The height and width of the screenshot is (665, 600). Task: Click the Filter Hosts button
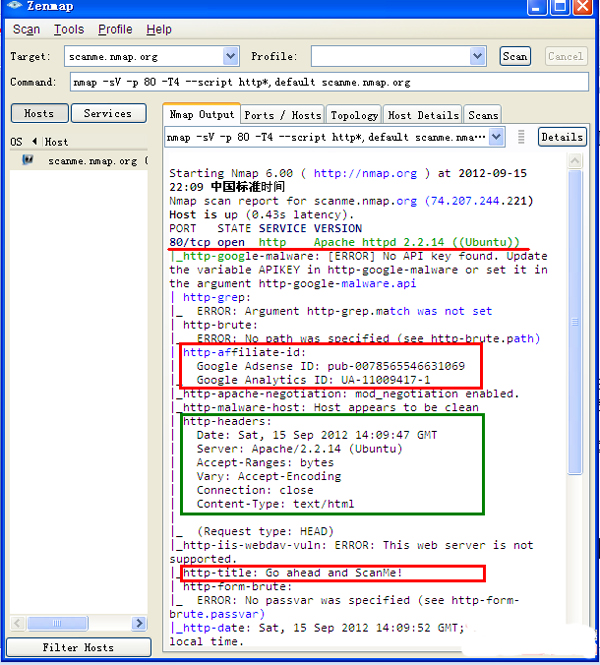[x=78, y=647]
